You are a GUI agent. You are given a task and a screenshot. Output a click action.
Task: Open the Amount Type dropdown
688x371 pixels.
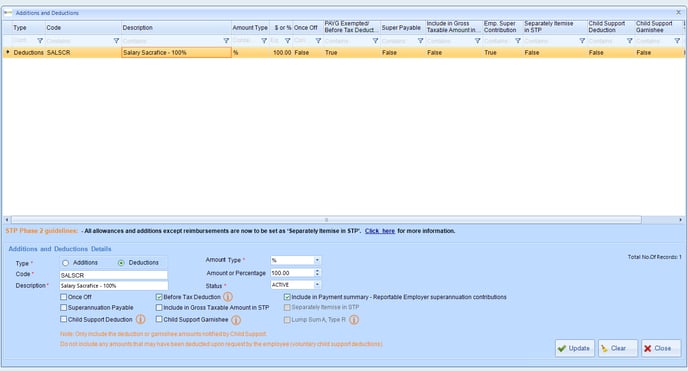click(317, 260)
